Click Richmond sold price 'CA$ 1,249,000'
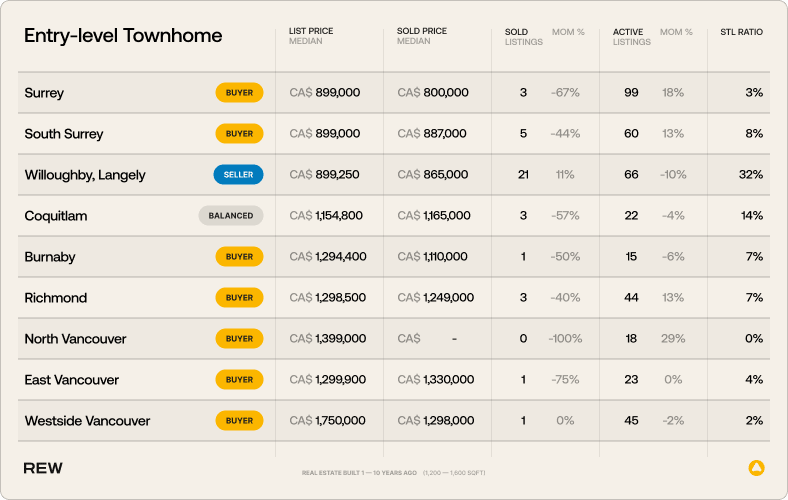The image size is (788, 500). (x=435, y=297)
